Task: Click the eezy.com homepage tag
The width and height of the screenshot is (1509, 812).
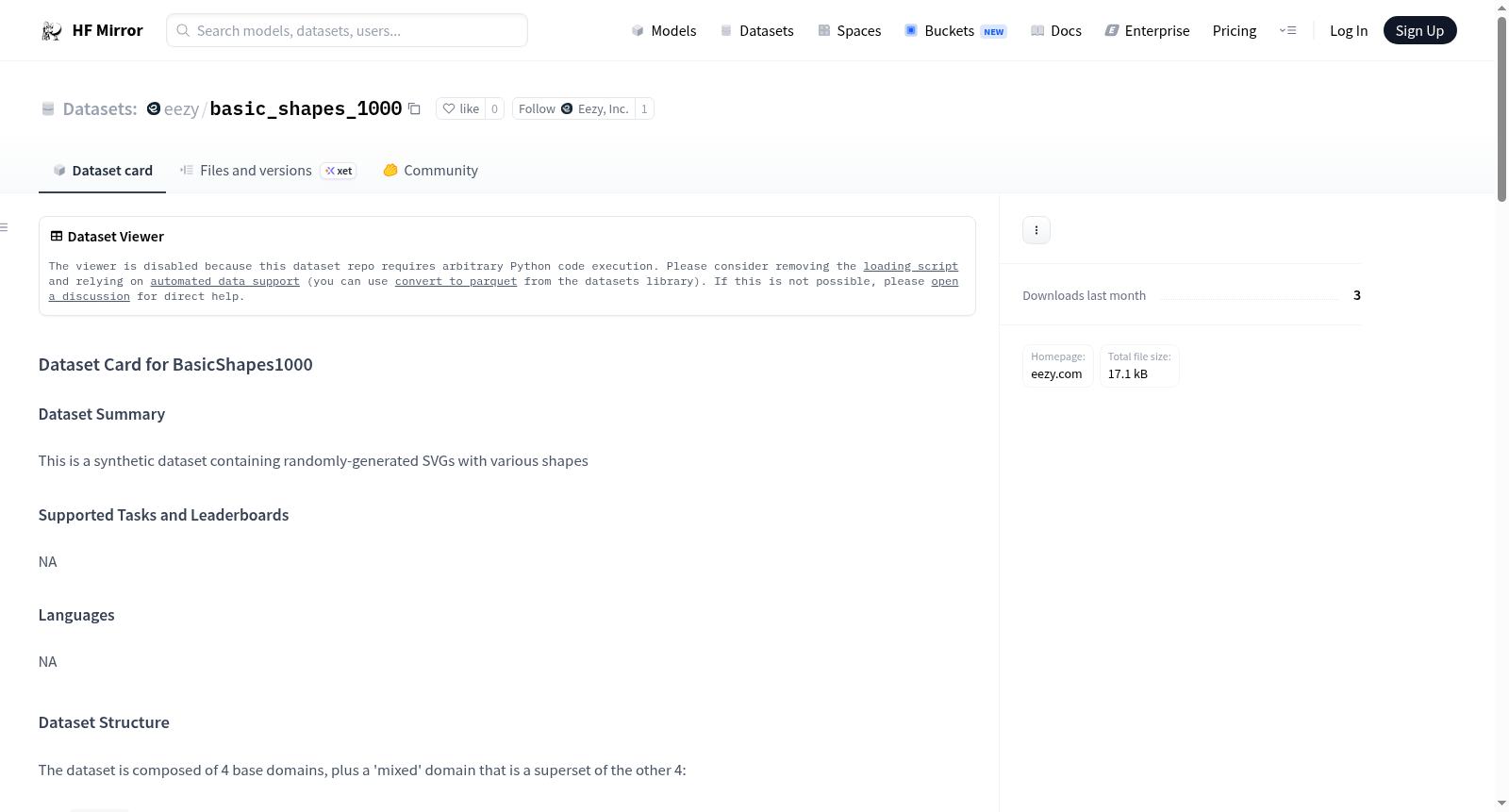Action: click(1057, 366)
